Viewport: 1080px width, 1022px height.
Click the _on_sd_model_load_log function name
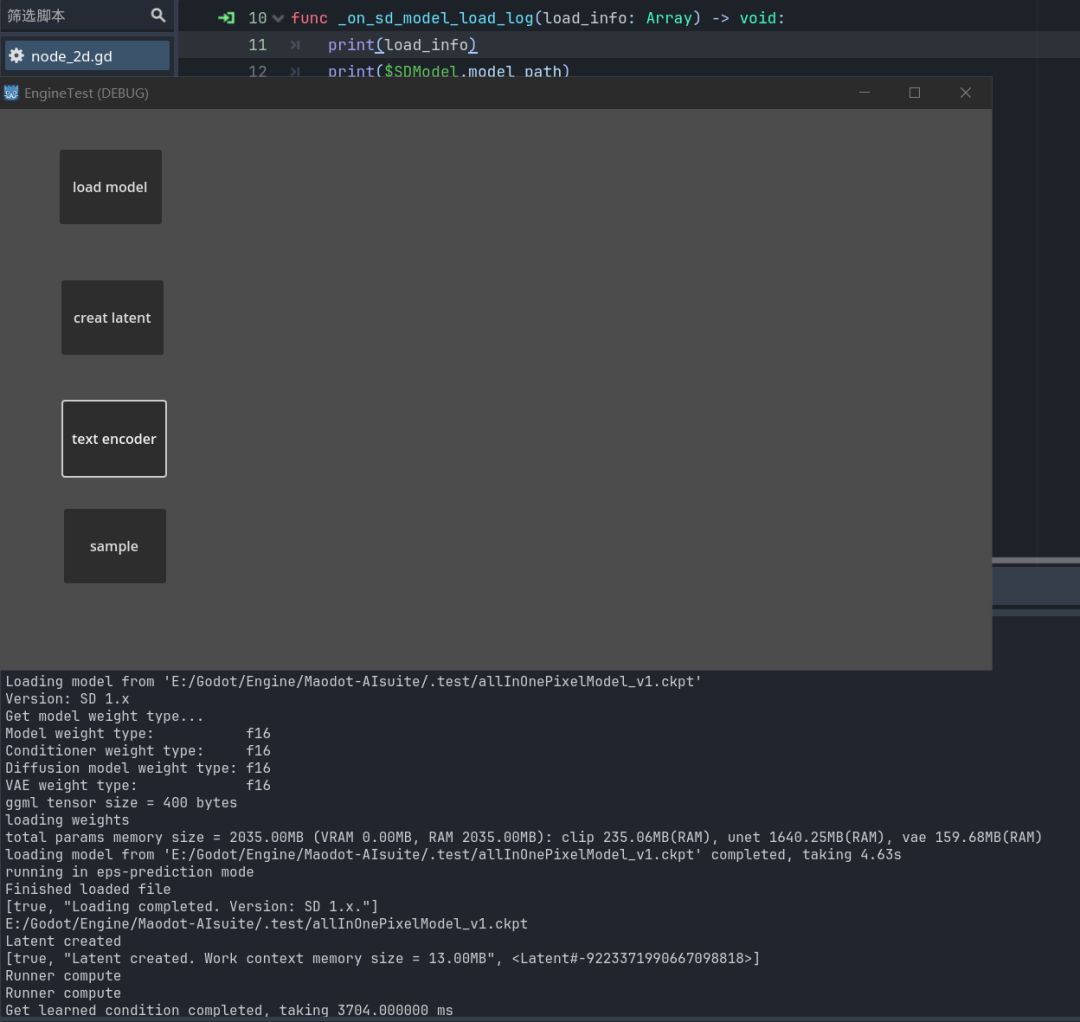tap(435, 18)
